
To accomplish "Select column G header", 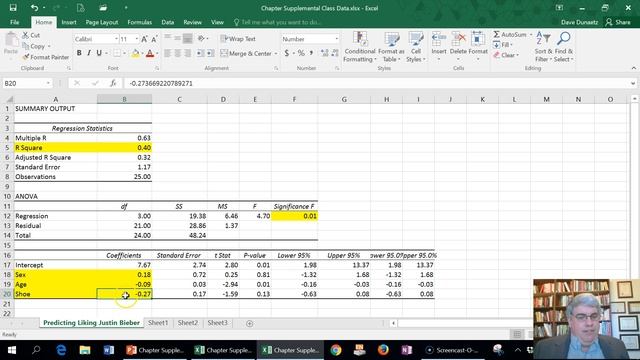I will click(x=344, y=99).
